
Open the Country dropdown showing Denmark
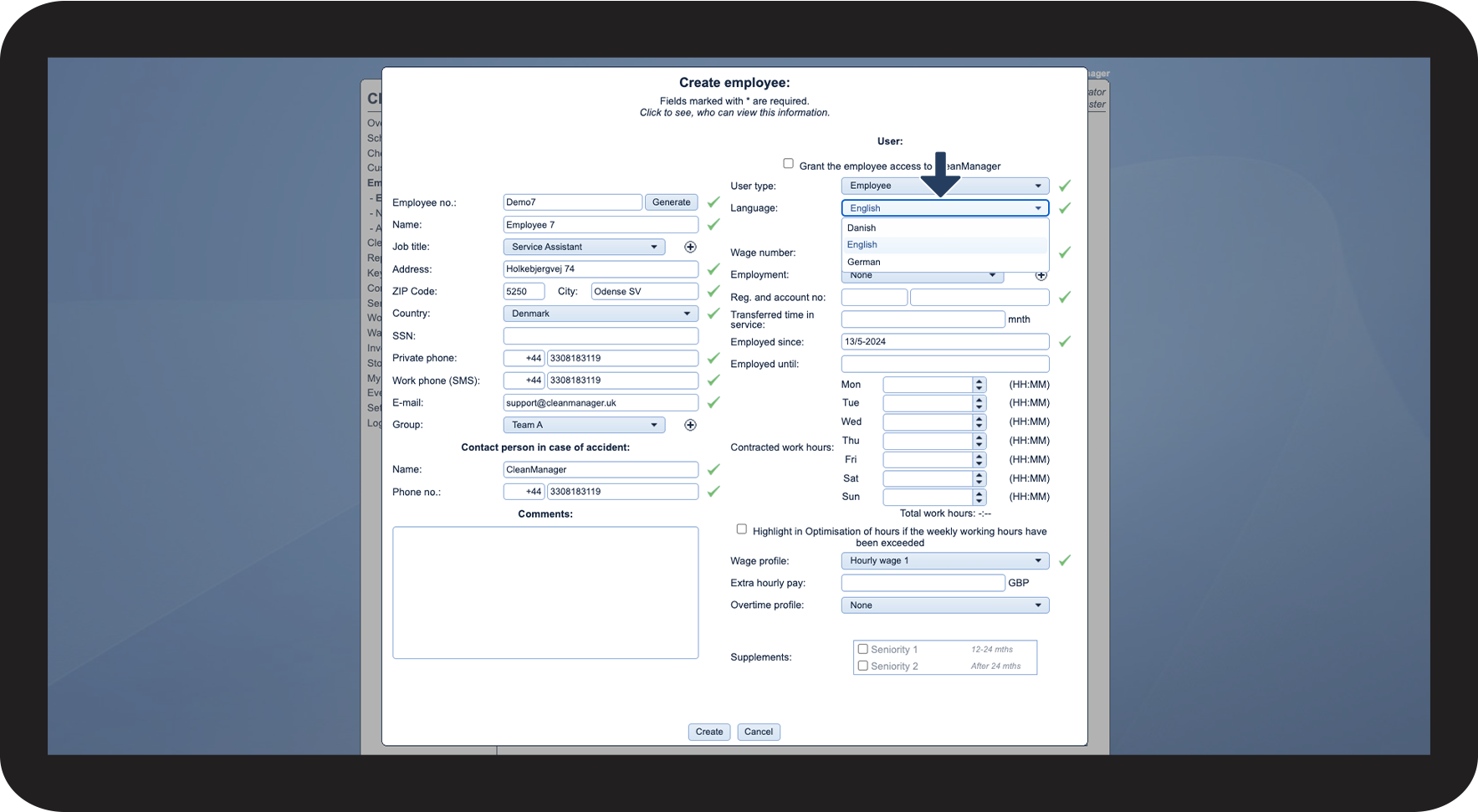601,314
